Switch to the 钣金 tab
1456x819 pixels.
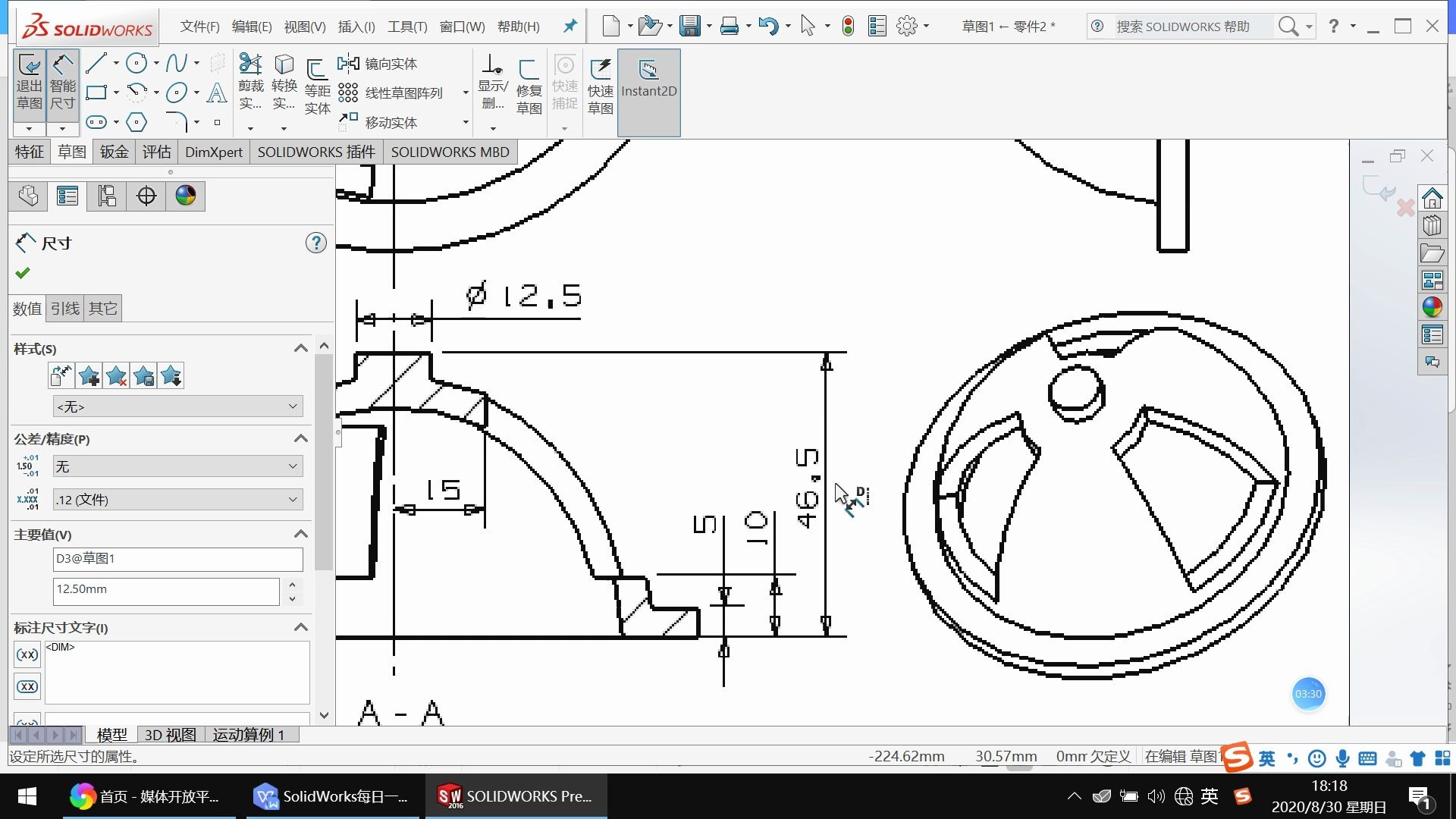pos(115,152)
